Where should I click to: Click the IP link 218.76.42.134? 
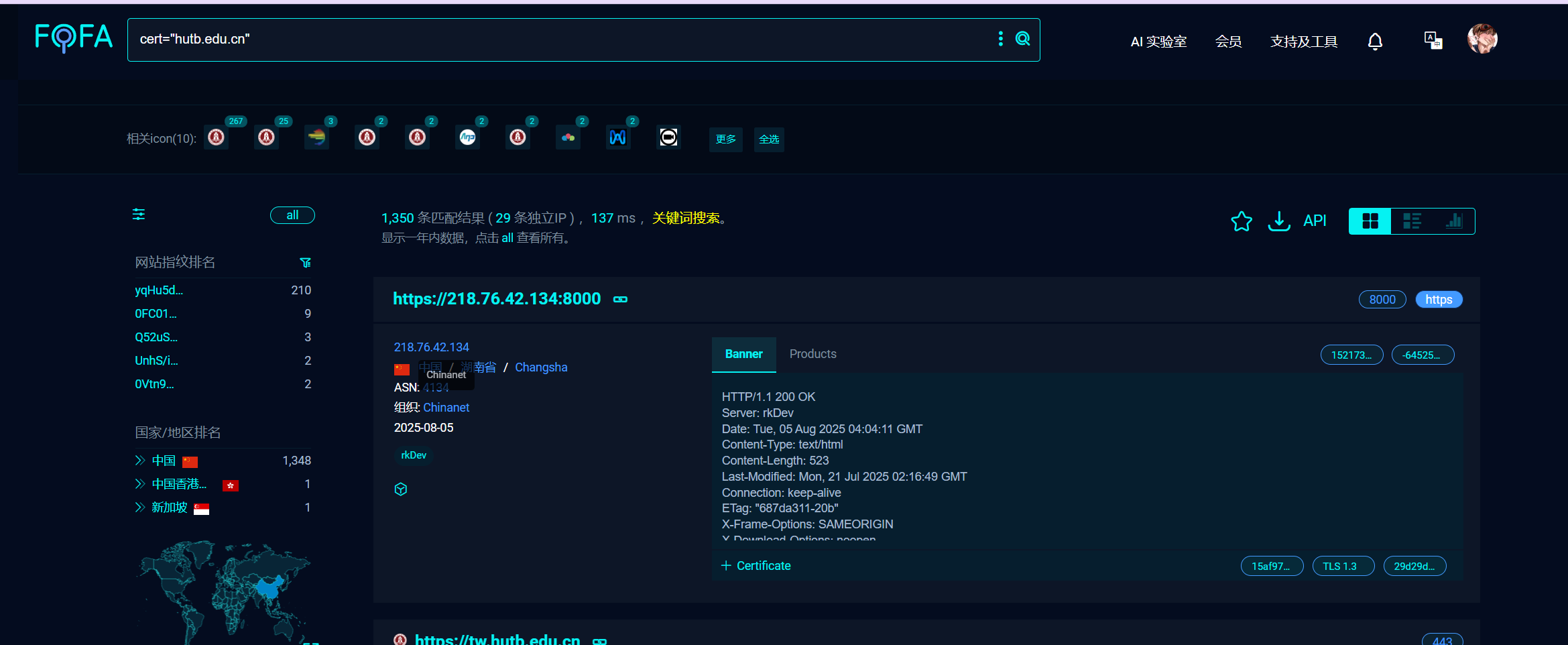(431, 347)
